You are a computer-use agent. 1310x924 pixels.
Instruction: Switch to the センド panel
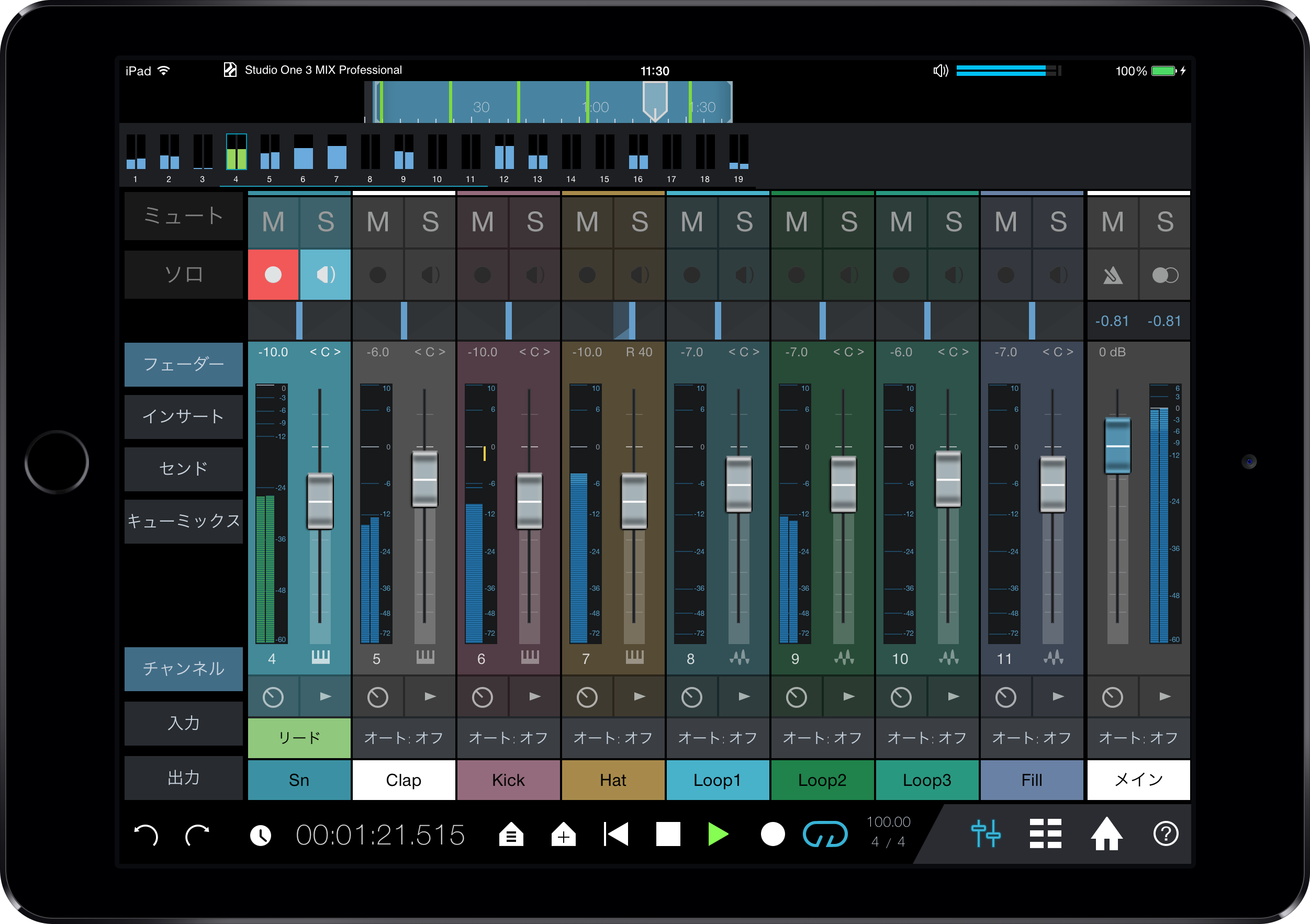pyautogui.click(x=184, y=469)
